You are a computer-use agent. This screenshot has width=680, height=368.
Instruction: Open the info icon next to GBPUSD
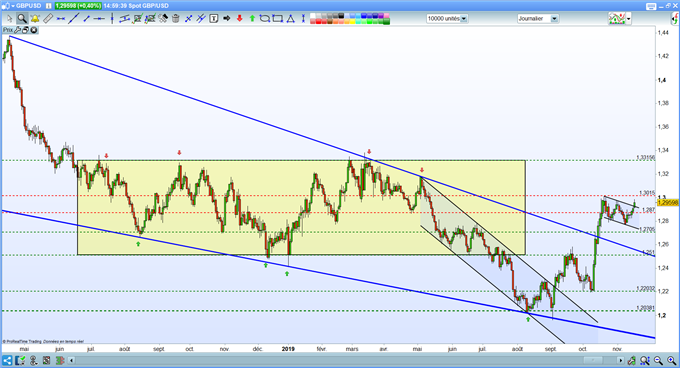tap(48, 6)
